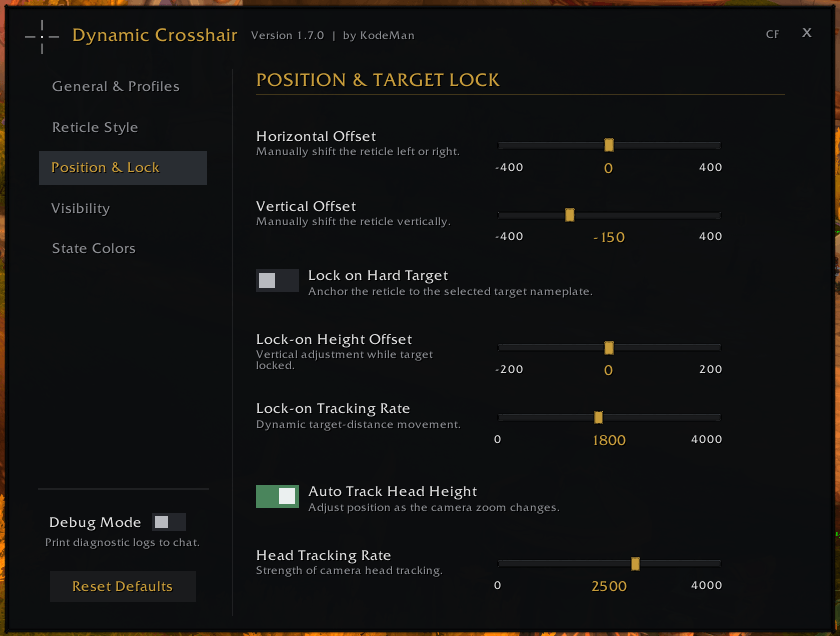Viewport: 840px width, 636px height.
Task: Click the Horizontal Offset slider handle
Action: 609,145
